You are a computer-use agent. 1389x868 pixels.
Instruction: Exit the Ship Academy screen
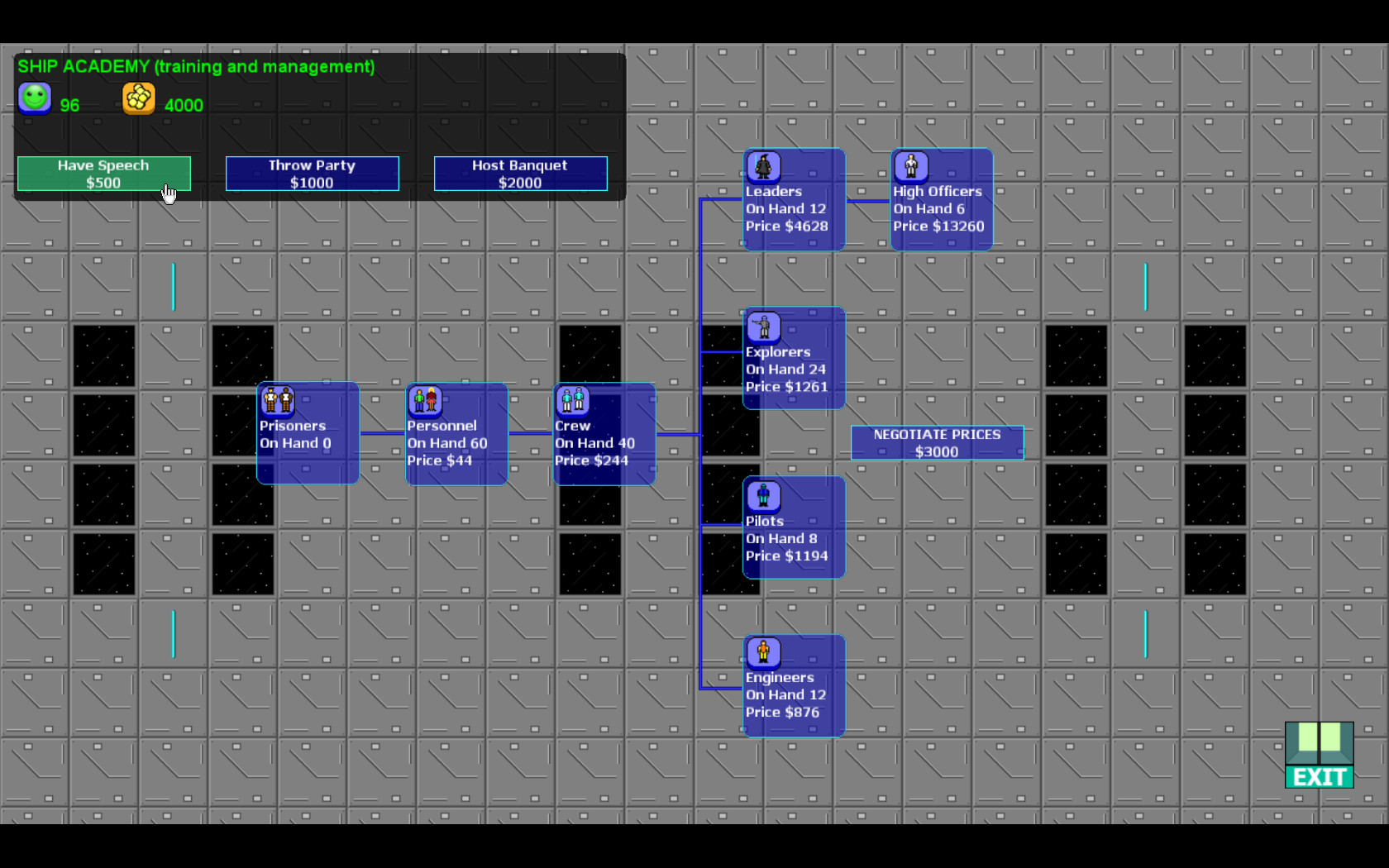coord(1320,755)
